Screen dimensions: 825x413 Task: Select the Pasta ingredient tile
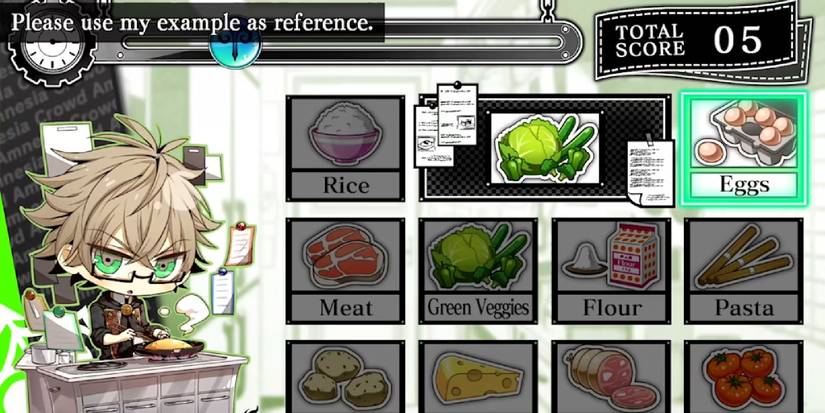744,271
